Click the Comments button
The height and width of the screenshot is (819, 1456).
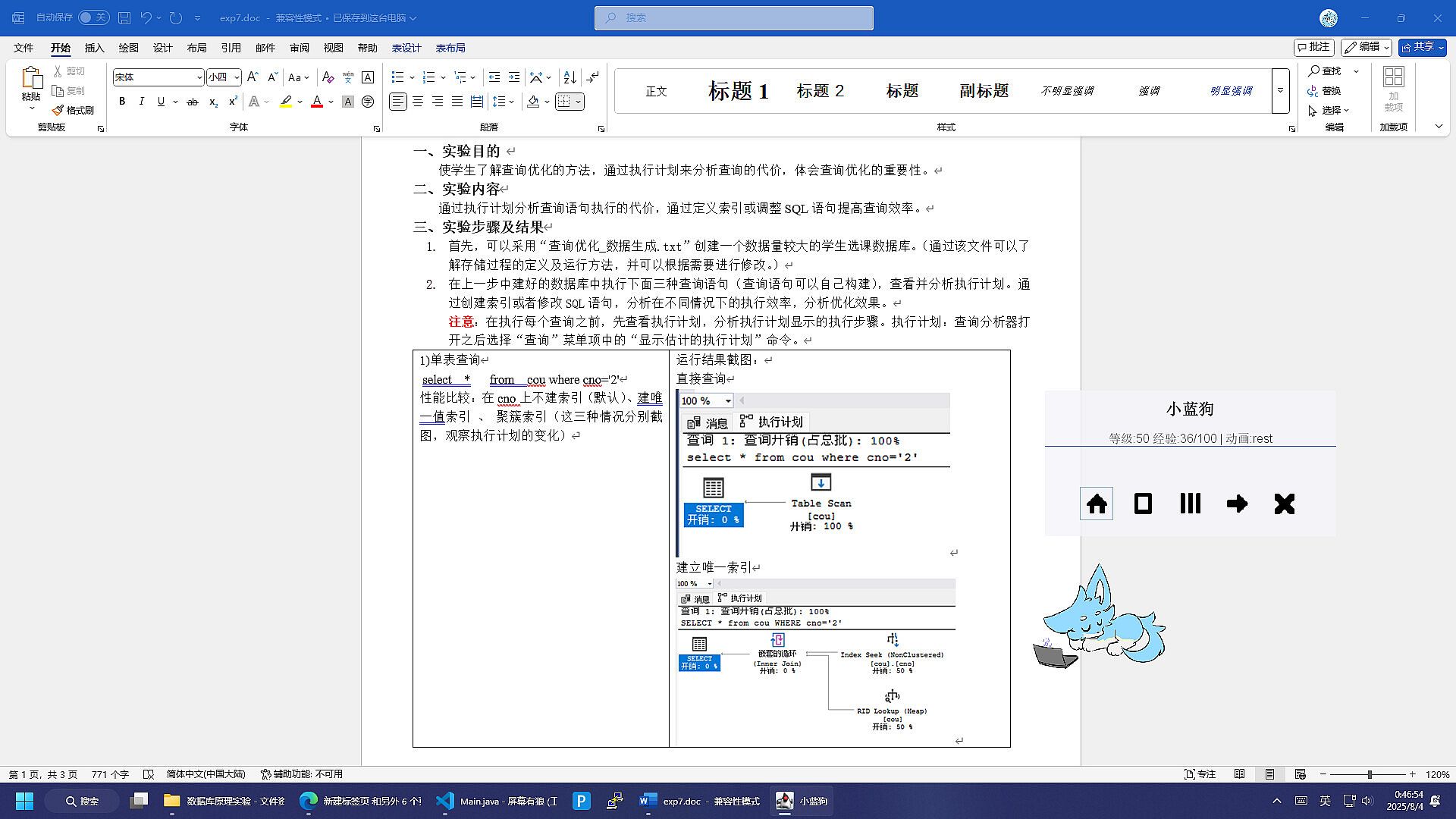point(1313,47)
